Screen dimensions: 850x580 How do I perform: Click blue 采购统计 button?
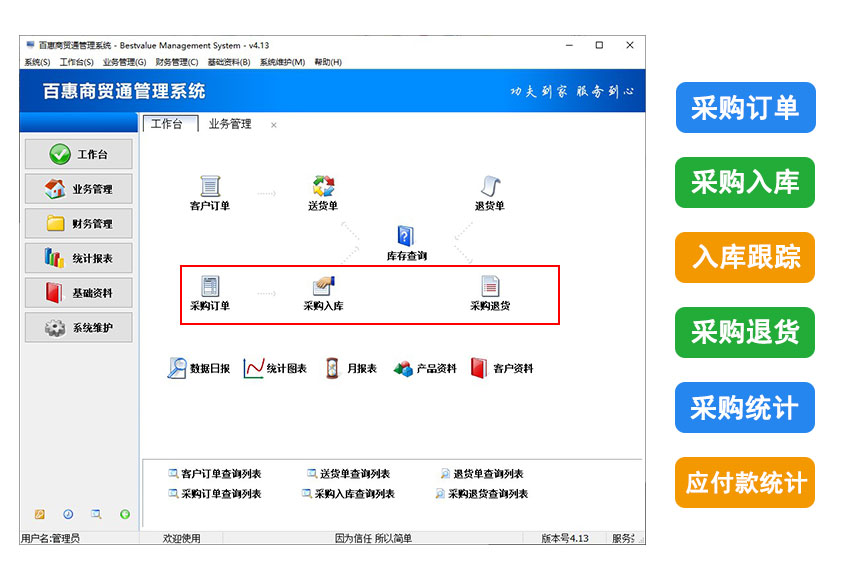coord(745,407)
